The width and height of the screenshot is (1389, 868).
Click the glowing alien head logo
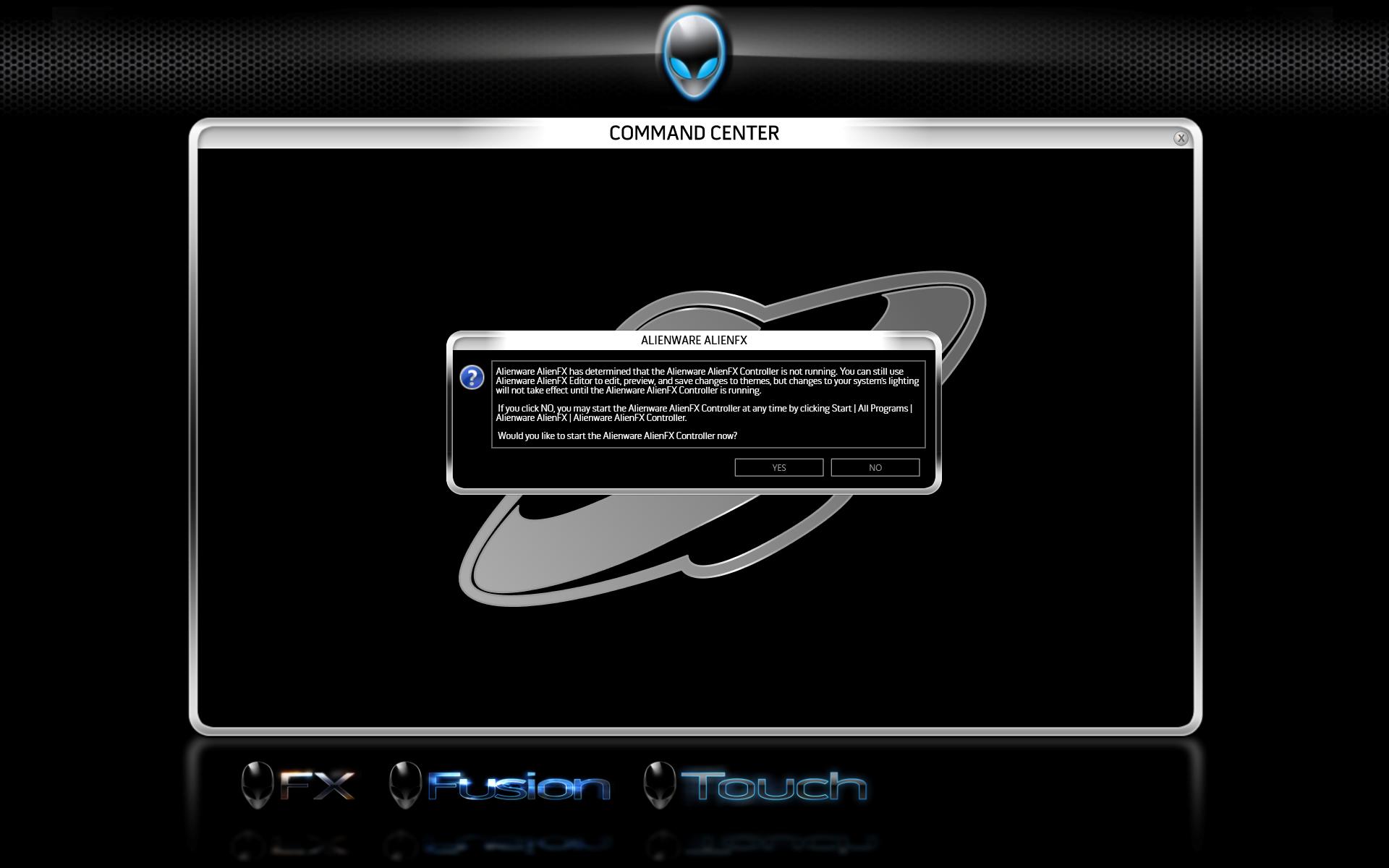pos(694,54)
